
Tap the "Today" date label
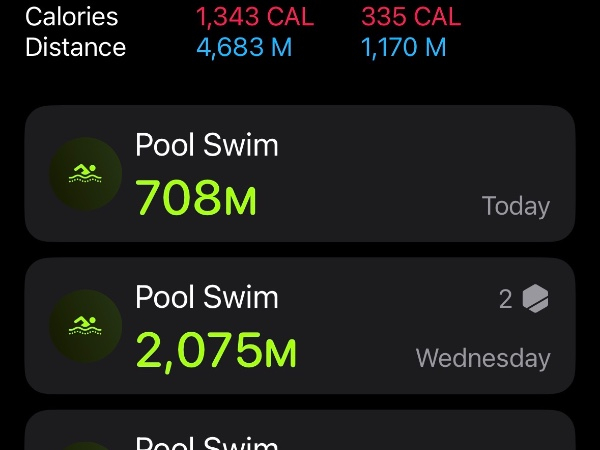point(515,206)
